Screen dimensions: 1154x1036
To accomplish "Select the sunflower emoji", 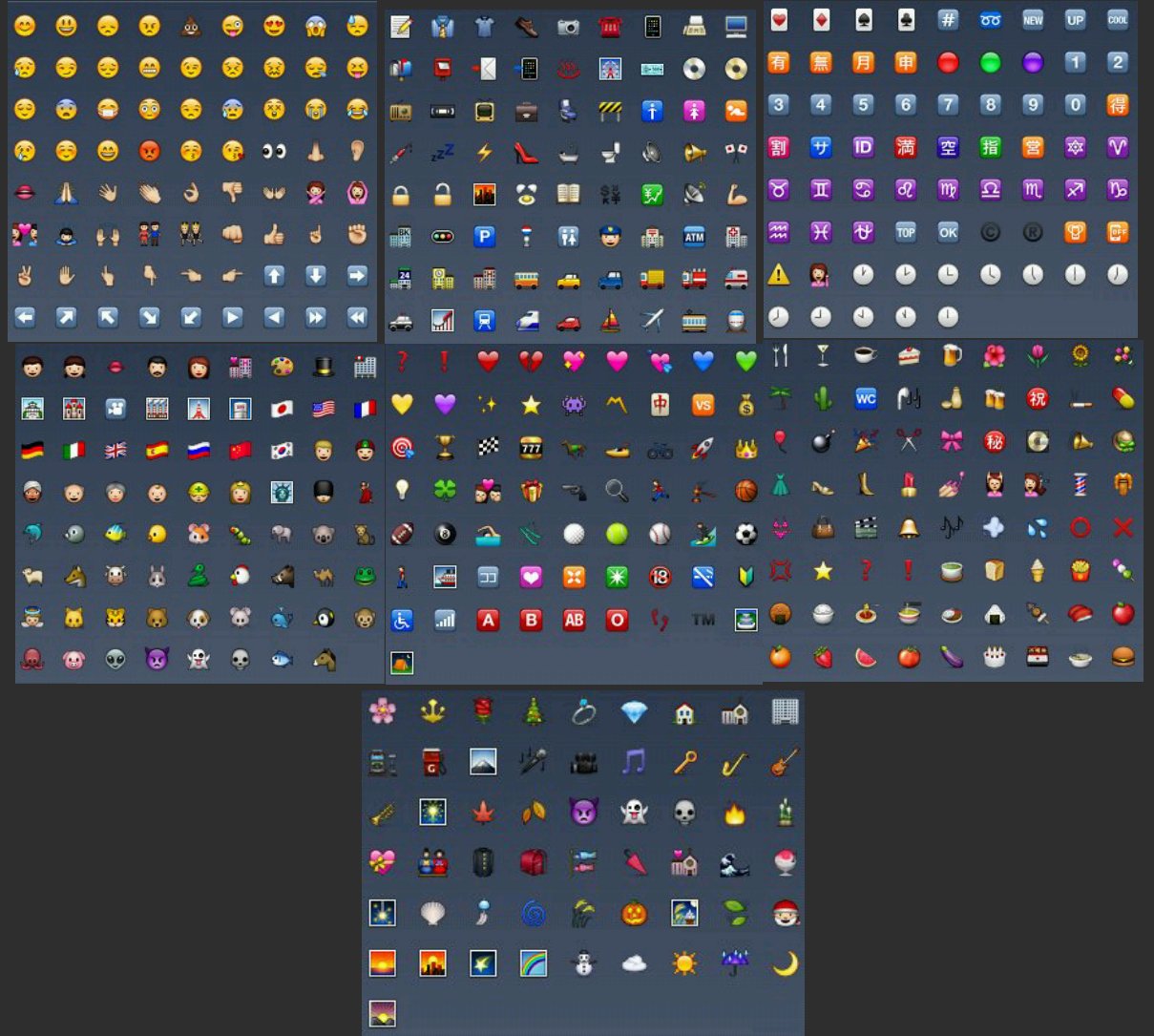I will coord(1080,356).
